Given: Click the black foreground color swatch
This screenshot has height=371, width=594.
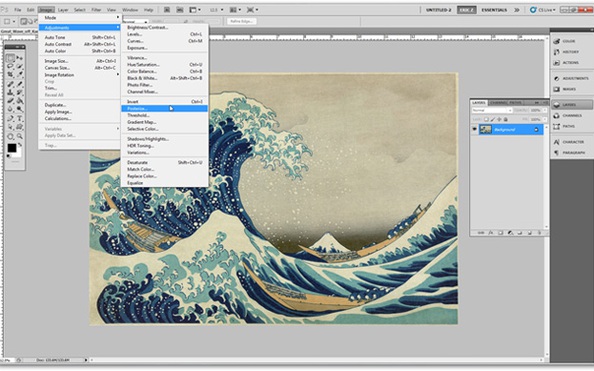Looking at the screenshot, I should click(12, 148).
